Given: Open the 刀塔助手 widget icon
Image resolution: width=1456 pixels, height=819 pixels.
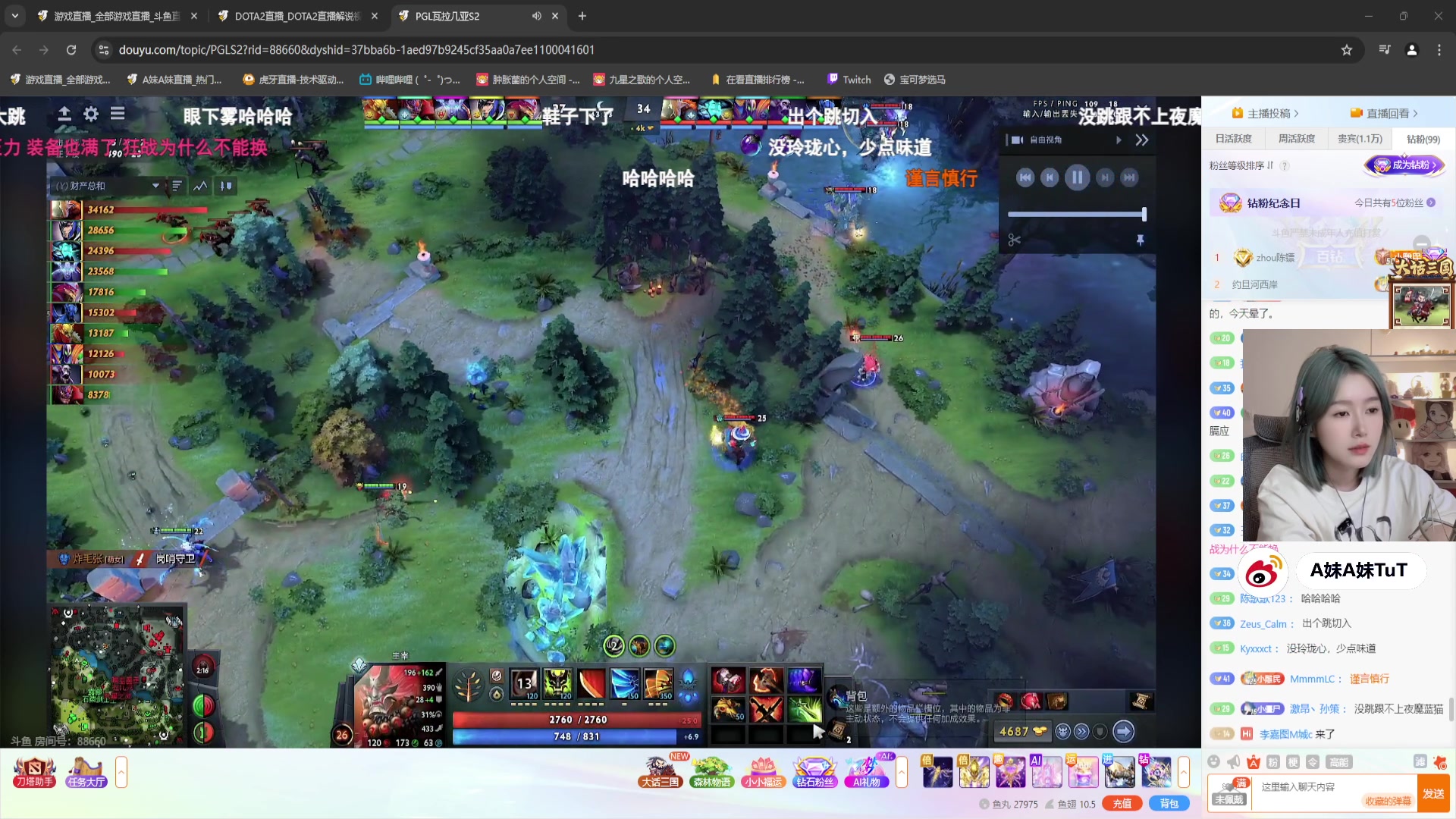Looking at the screenshot, I should pyautogui.click(x=34, y=773).
